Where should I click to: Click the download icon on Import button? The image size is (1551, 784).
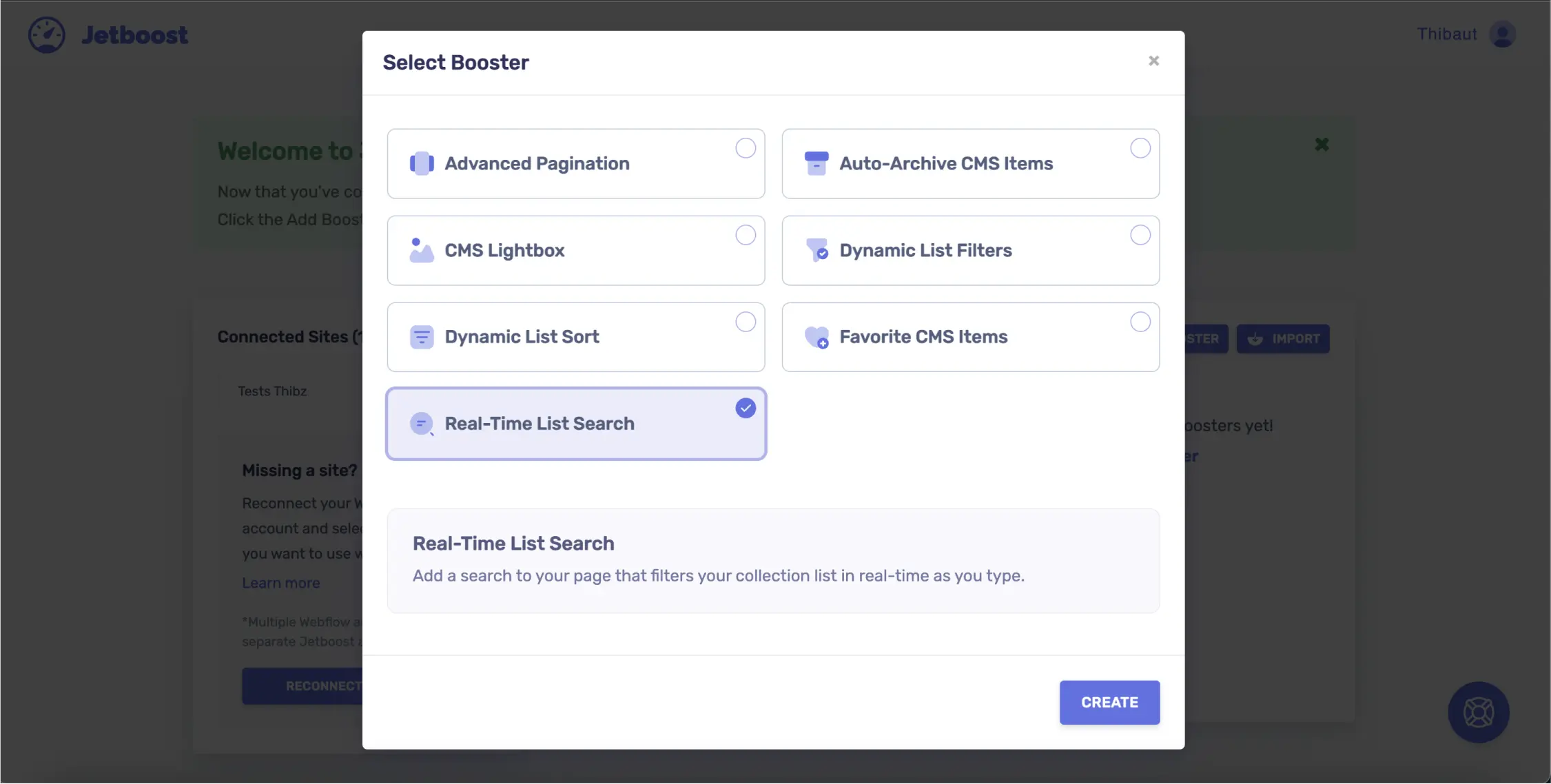click(1255, 338)
